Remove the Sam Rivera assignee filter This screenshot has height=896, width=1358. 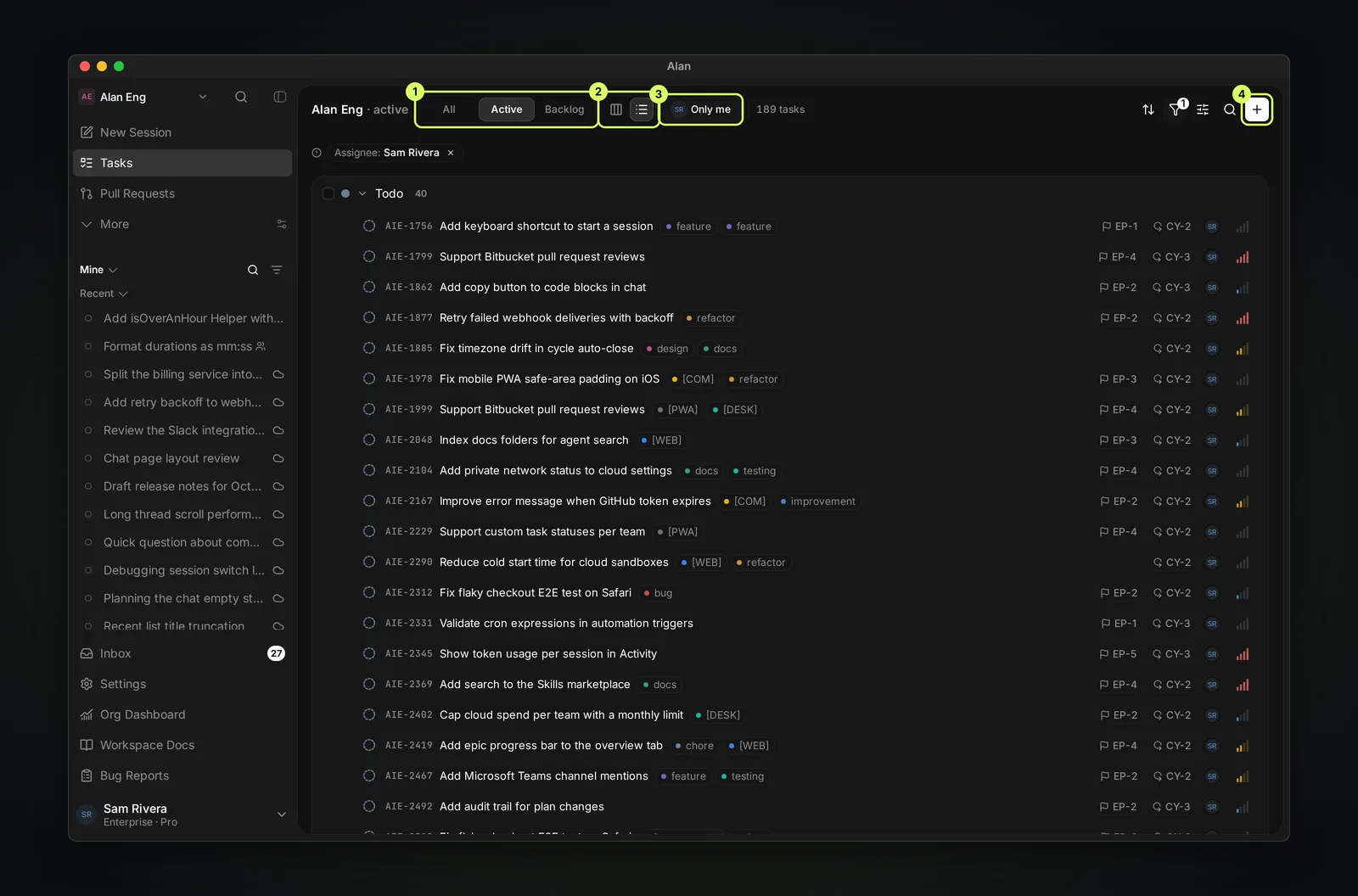click(451, 153)
